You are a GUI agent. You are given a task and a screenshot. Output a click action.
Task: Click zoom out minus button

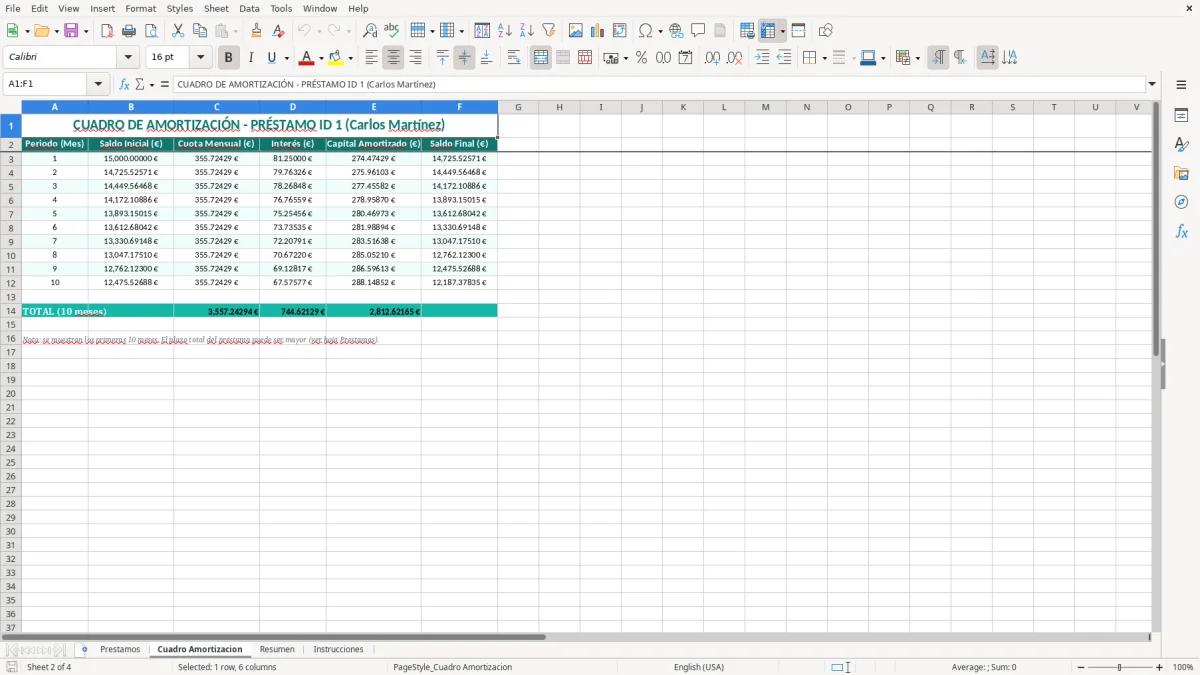(x=1081, y=667)
